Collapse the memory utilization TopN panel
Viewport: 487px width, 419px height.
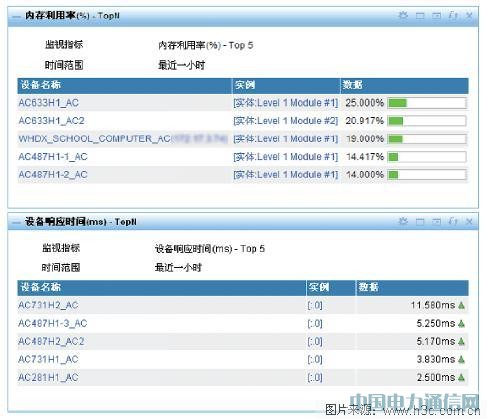click(x=16, y=16)
